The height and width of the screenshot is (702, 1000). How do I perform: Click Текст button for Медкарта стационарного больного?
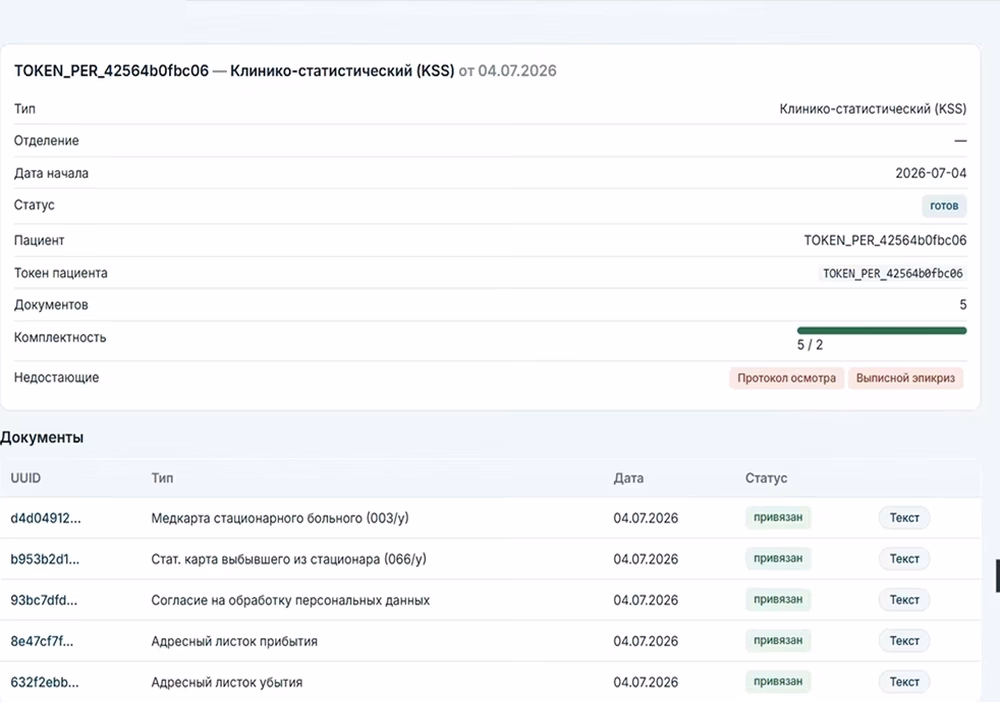[904, 518]
